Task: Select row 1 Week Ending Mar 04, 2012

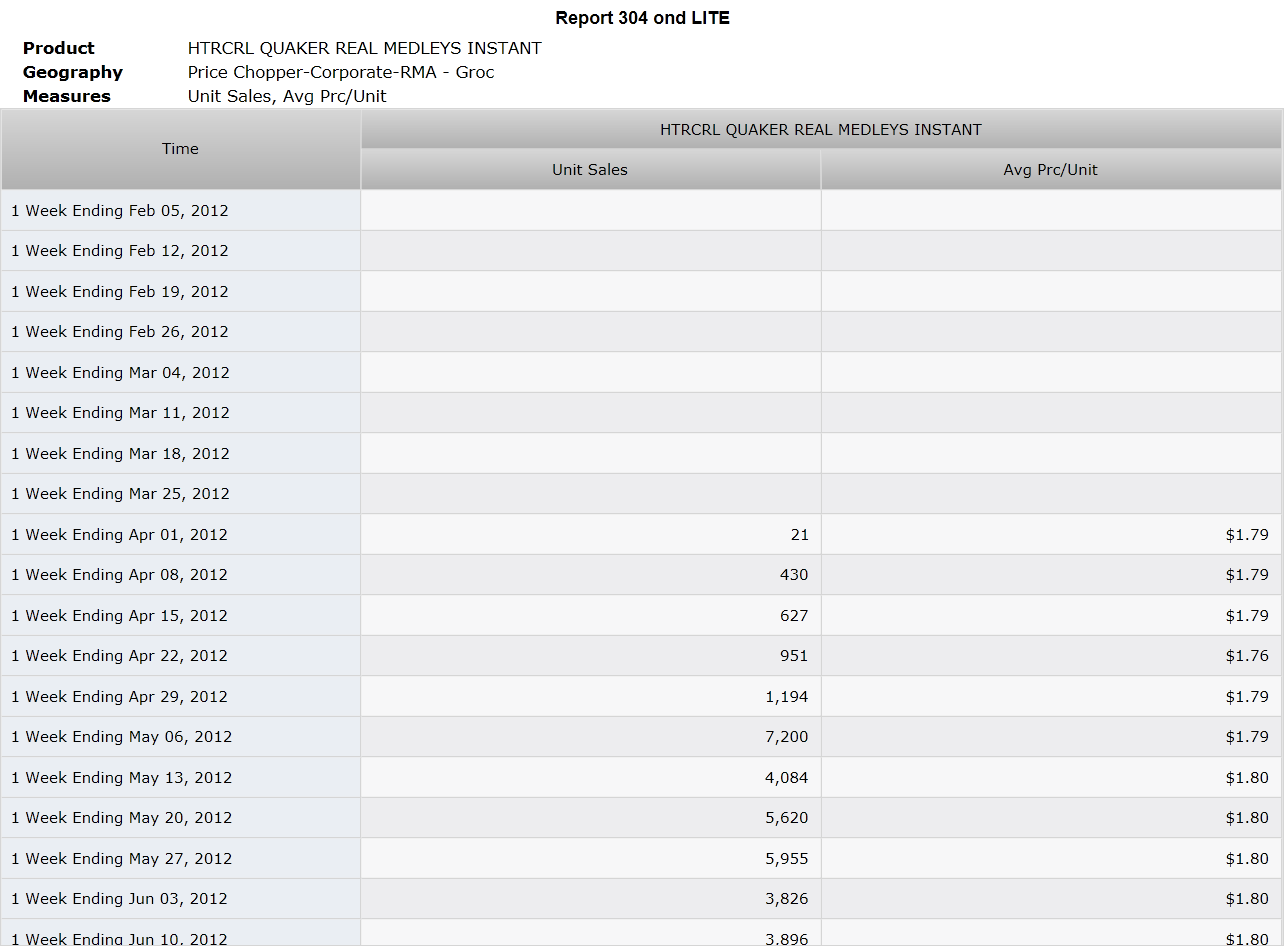Action: (x=641, y=372)
